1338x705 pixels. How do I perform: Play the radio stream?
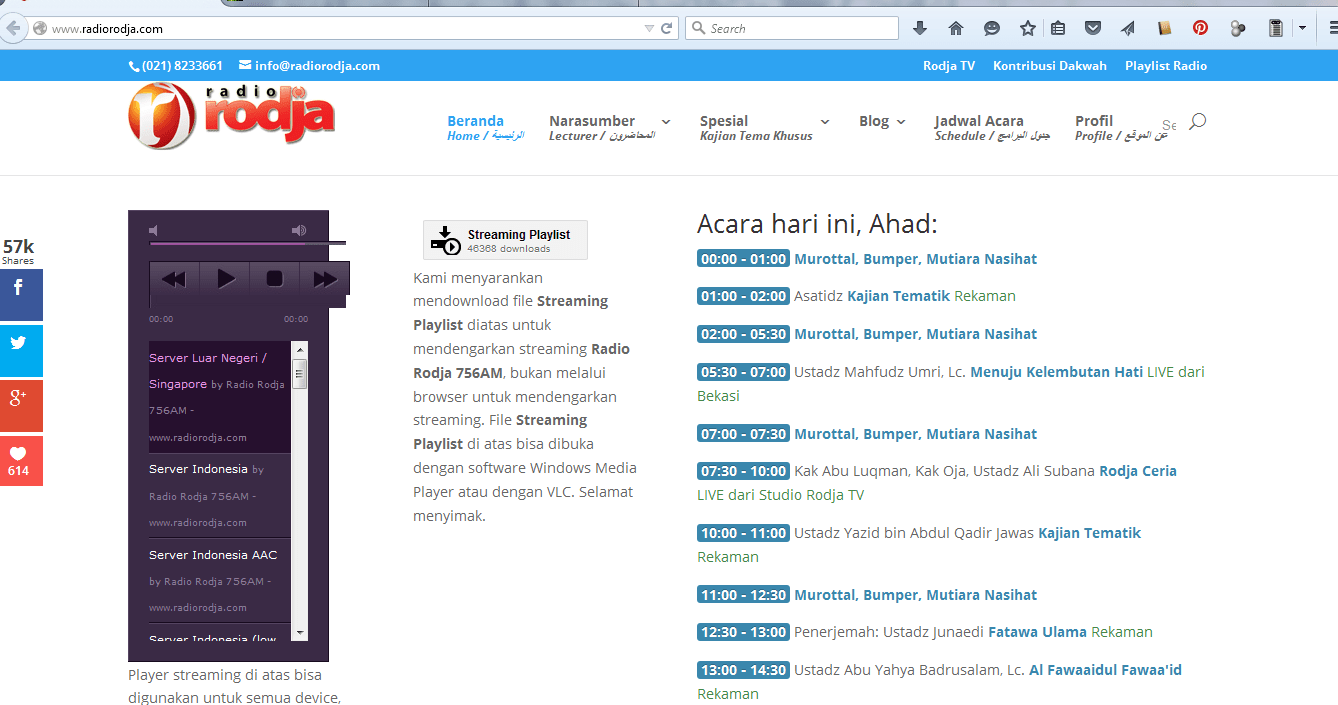[226, 279]
